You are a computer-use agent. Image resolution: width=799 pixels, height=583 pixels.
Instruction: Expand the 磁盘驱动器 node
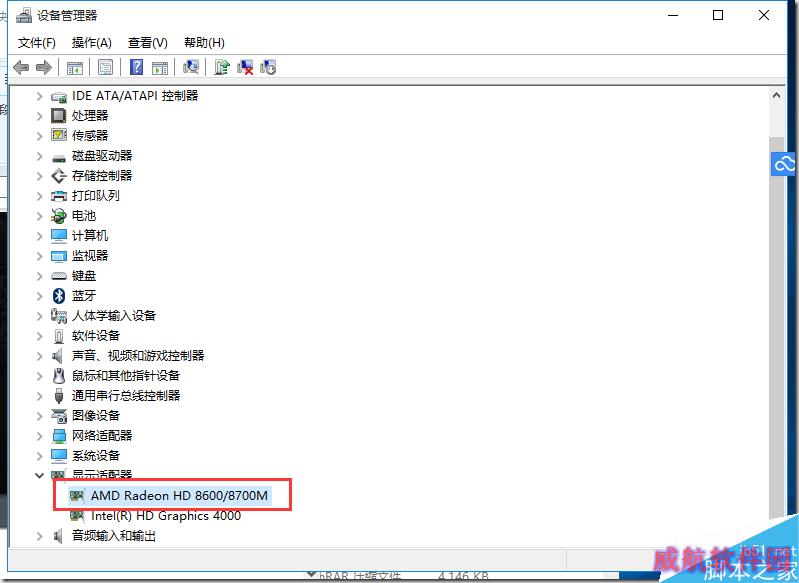[39, 156]
